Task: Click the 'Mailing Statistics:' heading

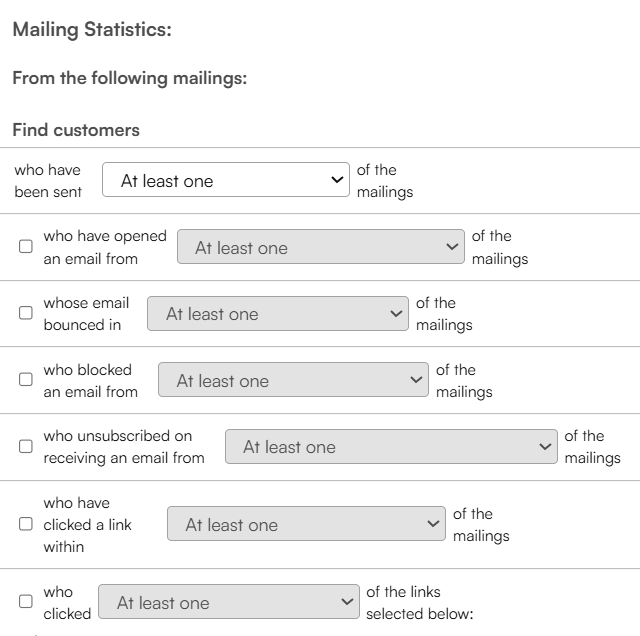Action: point(92,30)
